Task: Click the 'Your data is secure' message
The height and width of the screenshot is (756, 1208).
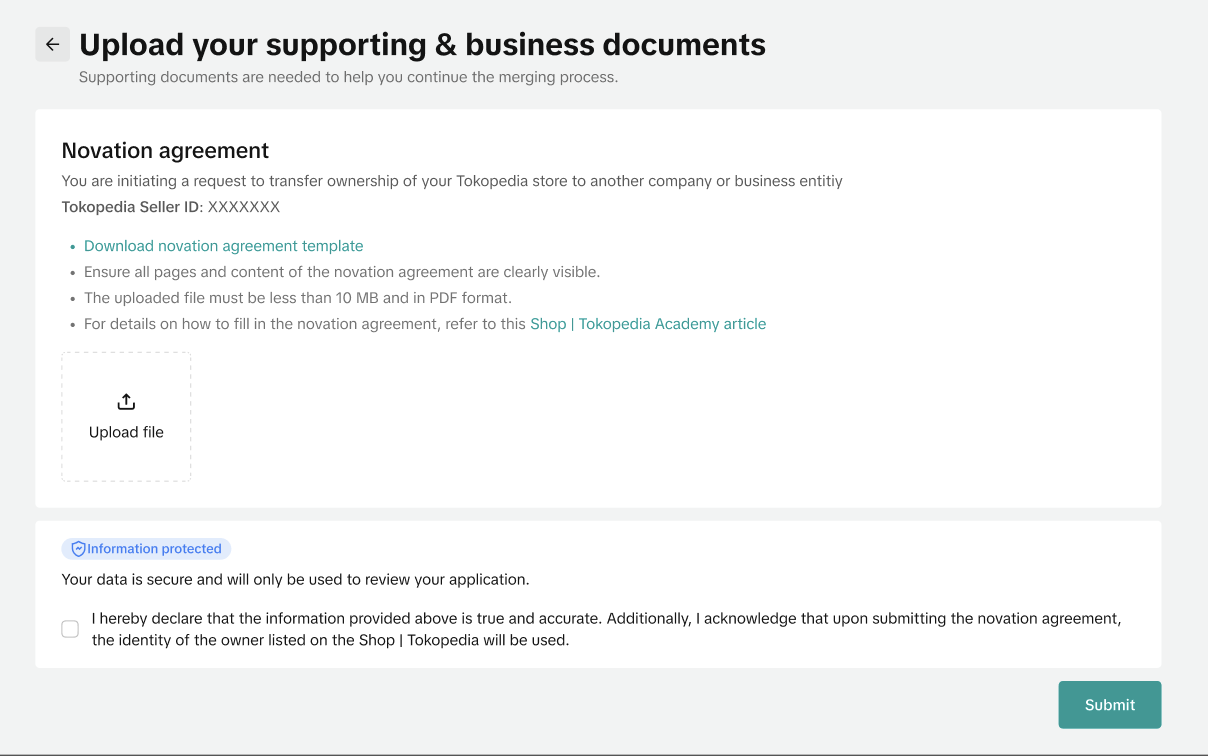Action: point(295,579)
